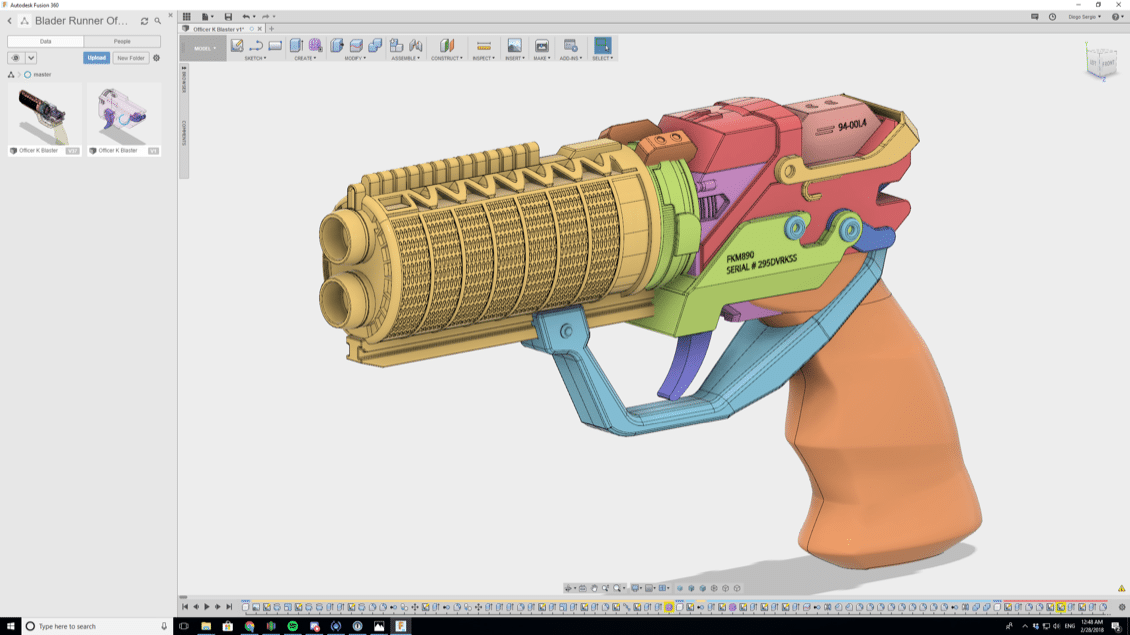Image resolution: width=1130 pixels, height=635 pixels.
Task: Expand the INSERT menu
Action: (x=515, y=58)
